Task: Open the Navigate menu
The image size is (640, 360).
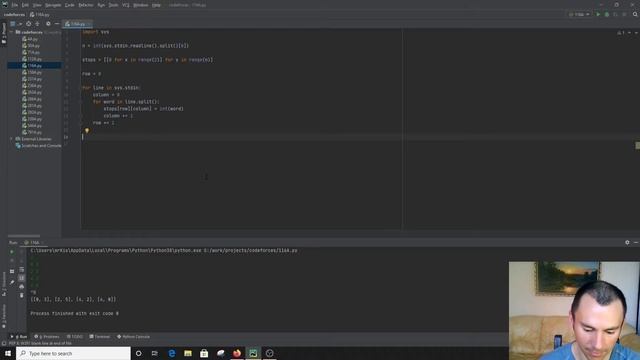Action: click(x=53, y=5)
